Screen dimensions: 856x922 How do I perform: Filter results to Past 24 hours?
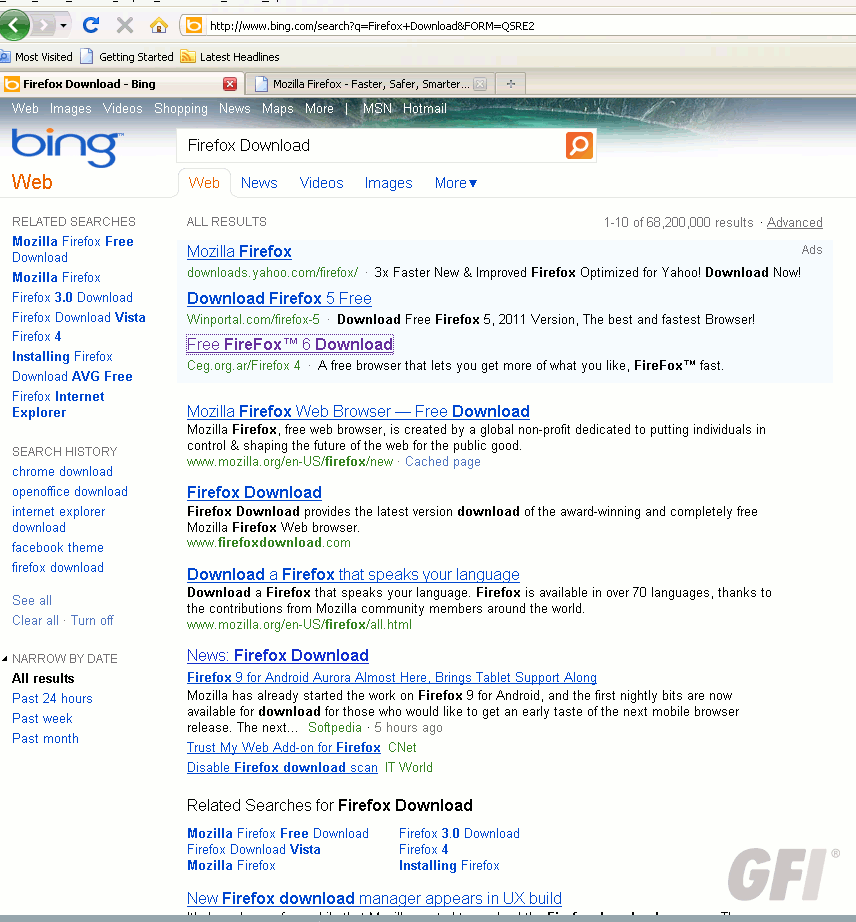pos(52,699)
